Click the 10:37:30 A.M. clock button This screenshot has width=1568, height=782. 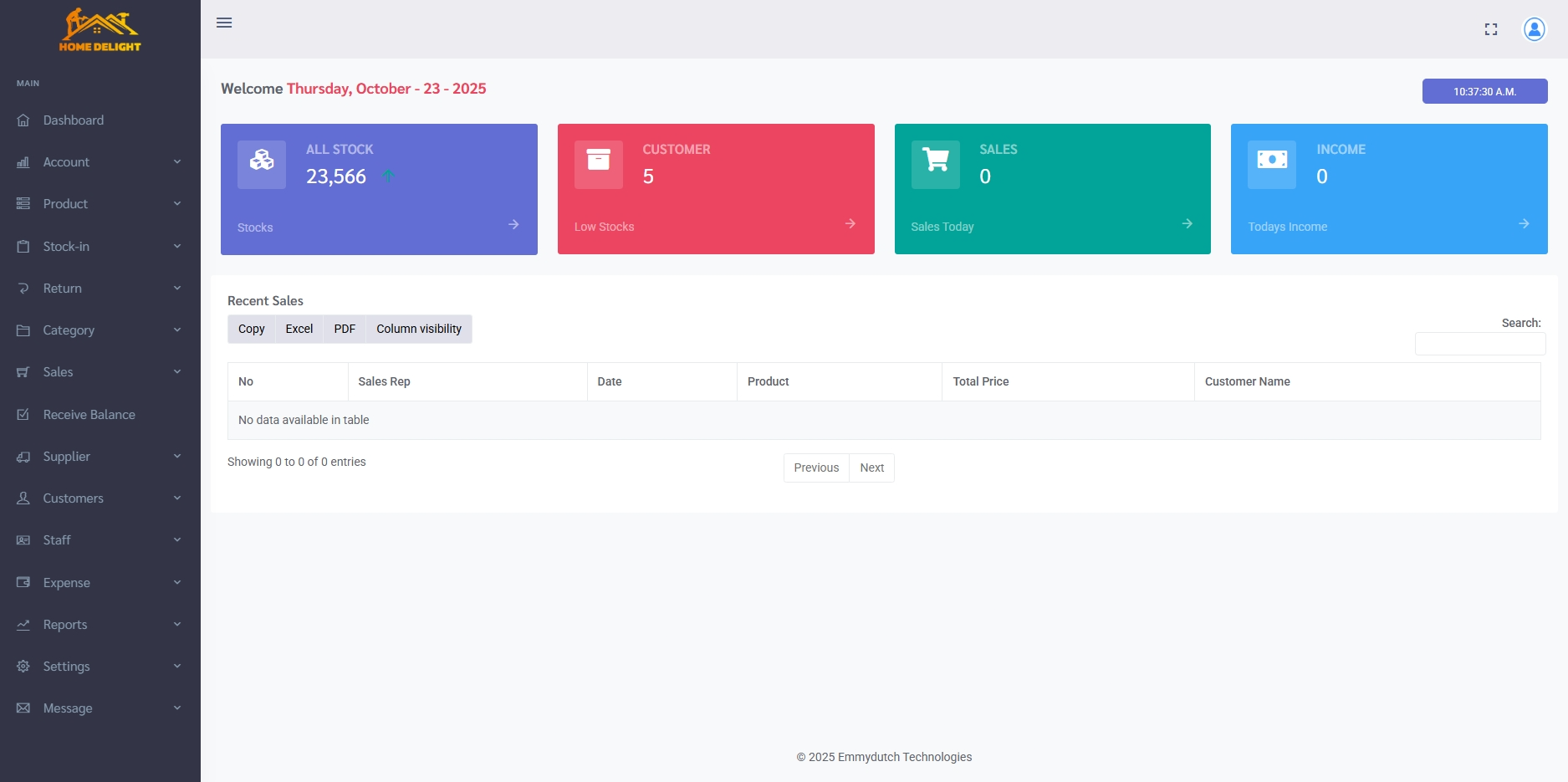[x=1485, y=91]
